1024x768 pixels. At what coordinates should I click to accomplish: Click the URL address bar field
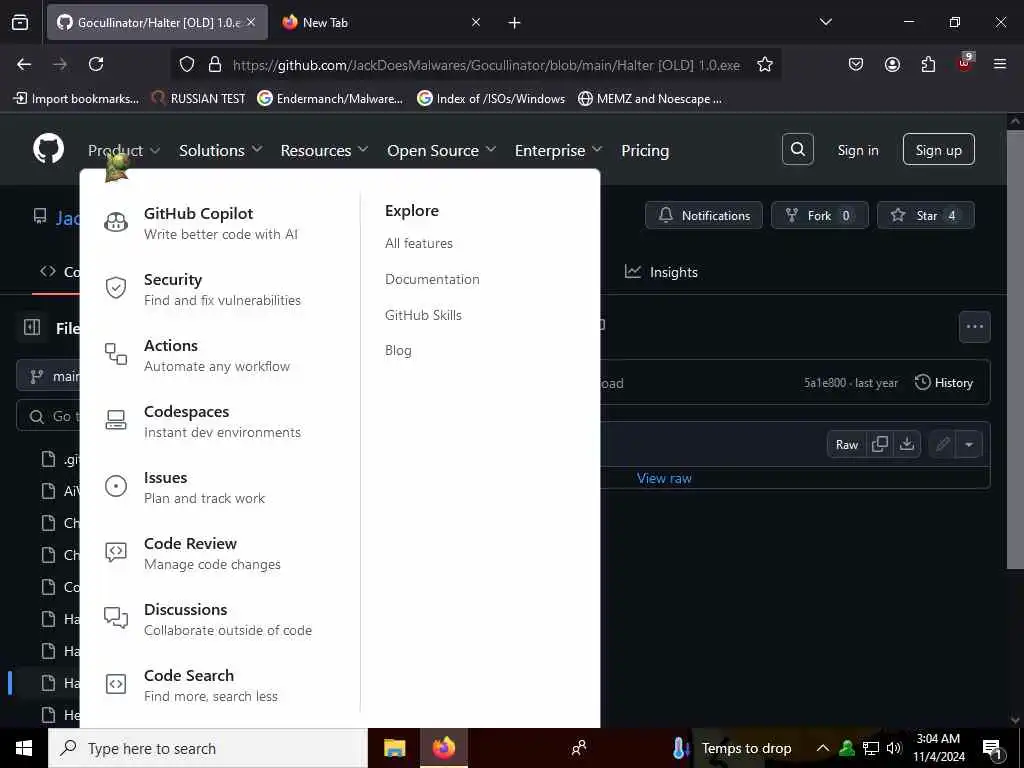[x=486, y=65]
